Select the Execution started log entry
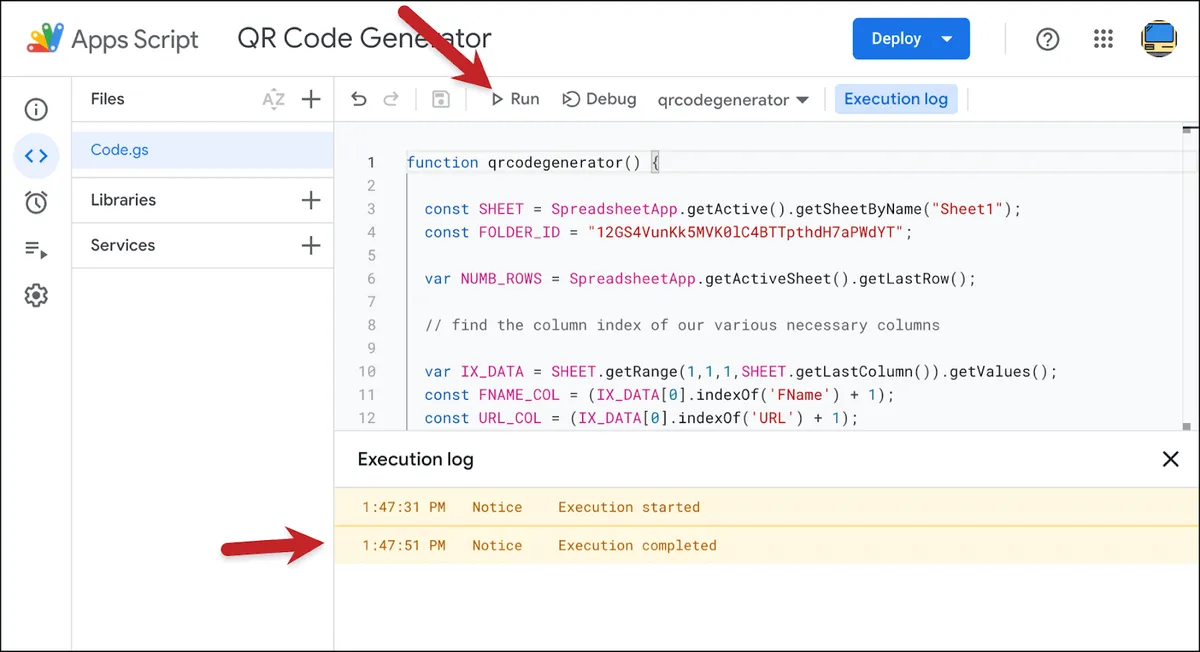1200x652 pixels. pyautogui.click(x=767, y=507)
